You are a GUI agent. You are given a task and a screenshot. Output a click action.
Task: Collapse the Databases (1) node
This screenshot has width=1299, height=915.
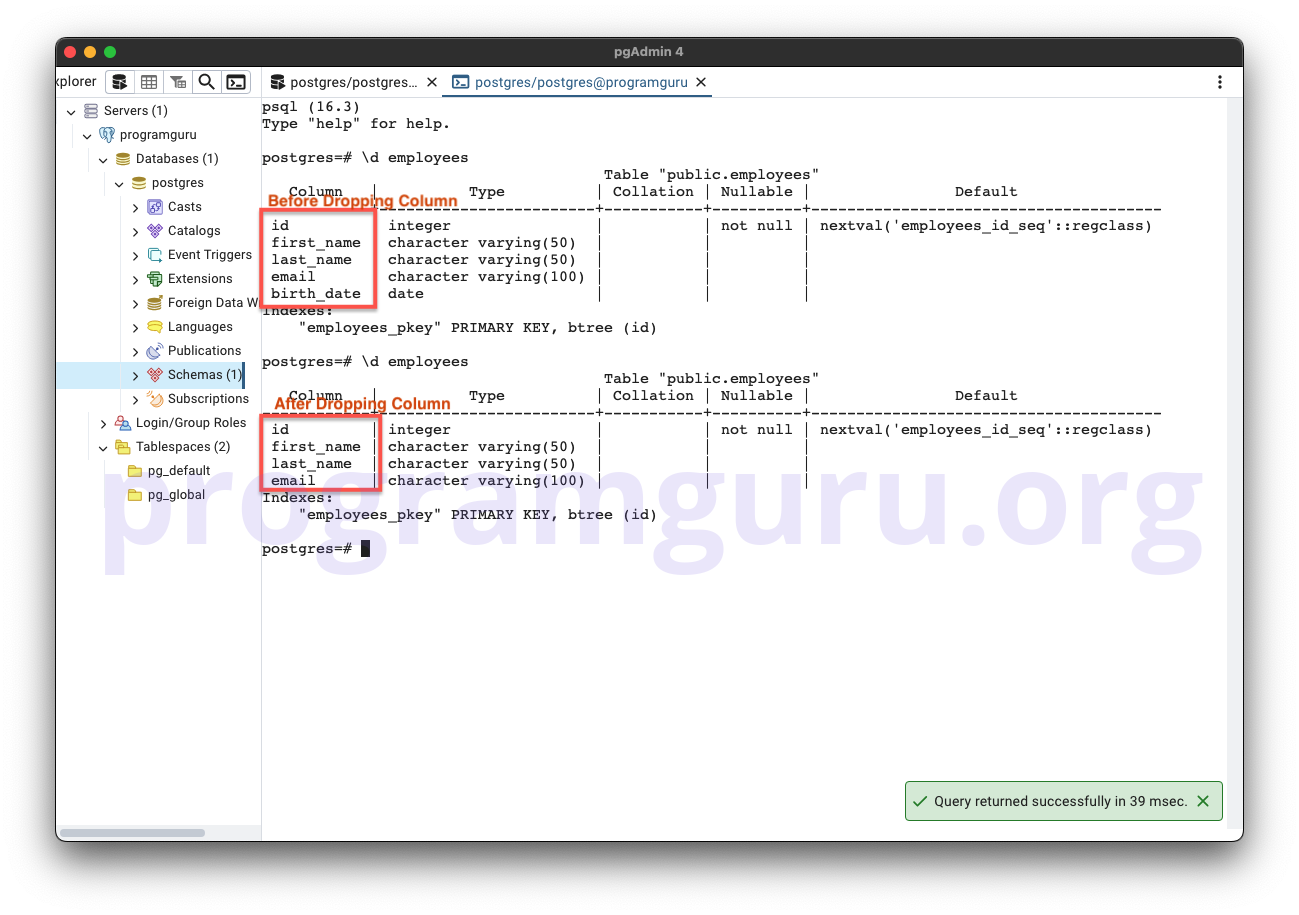tap(103, 160)
